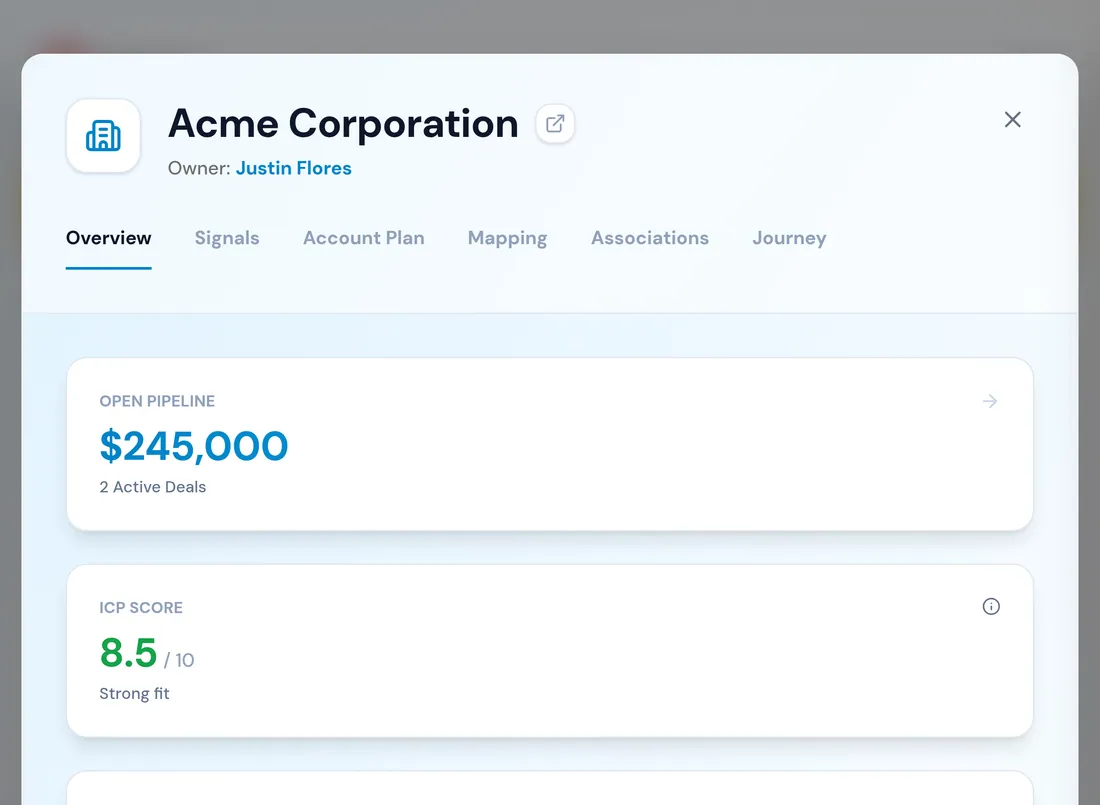
Task: Open Acme Corporation in external link
Action: coord(555,124)
